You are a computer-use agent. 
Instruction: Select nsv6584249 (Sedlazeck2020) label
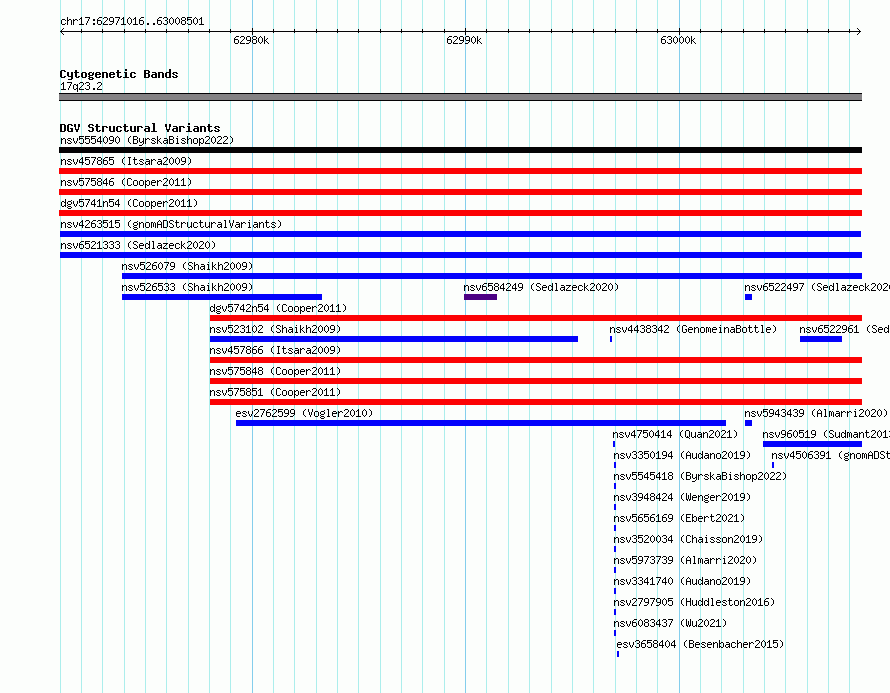point(541,287)
